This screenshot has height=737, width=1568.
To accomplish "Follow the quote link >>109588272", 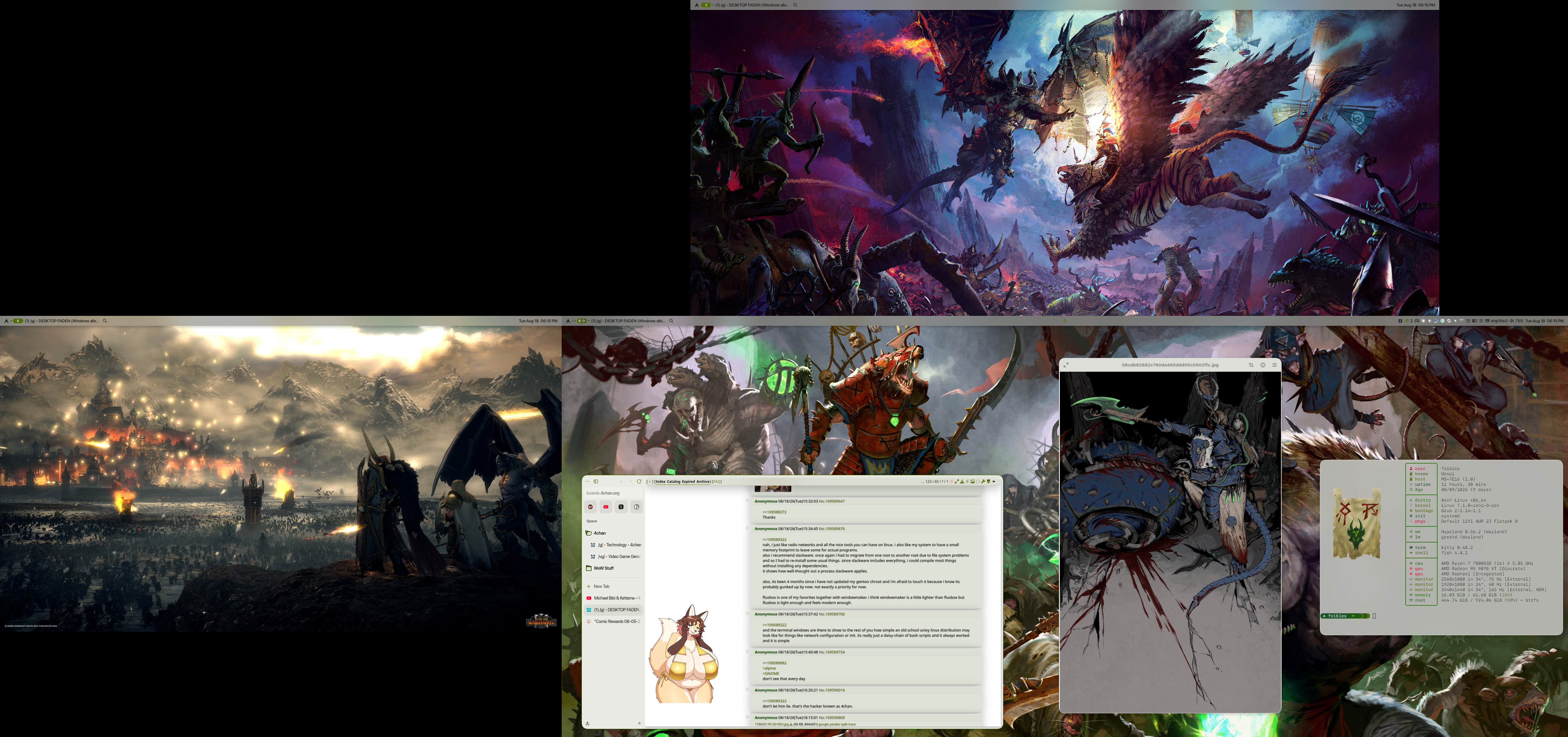I will coord(774,512).
